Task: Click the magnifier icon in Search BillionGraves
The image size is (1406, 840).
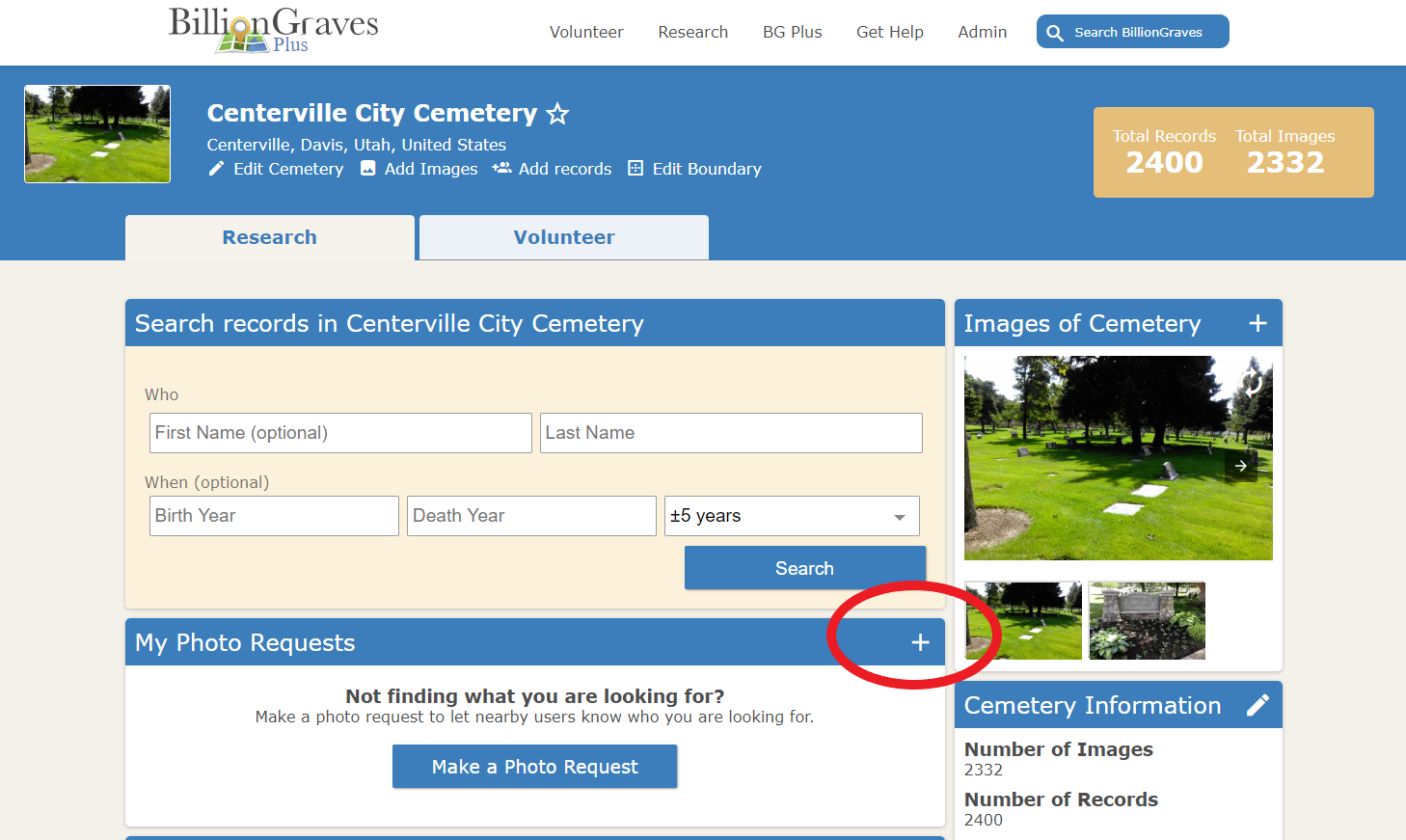Action: click(1055, 33)
